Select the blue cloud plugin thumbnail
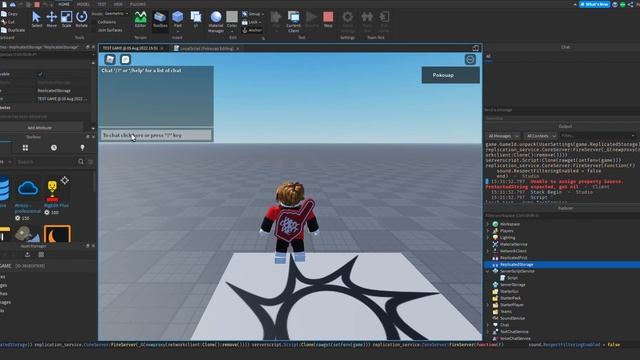 (28, 189)
